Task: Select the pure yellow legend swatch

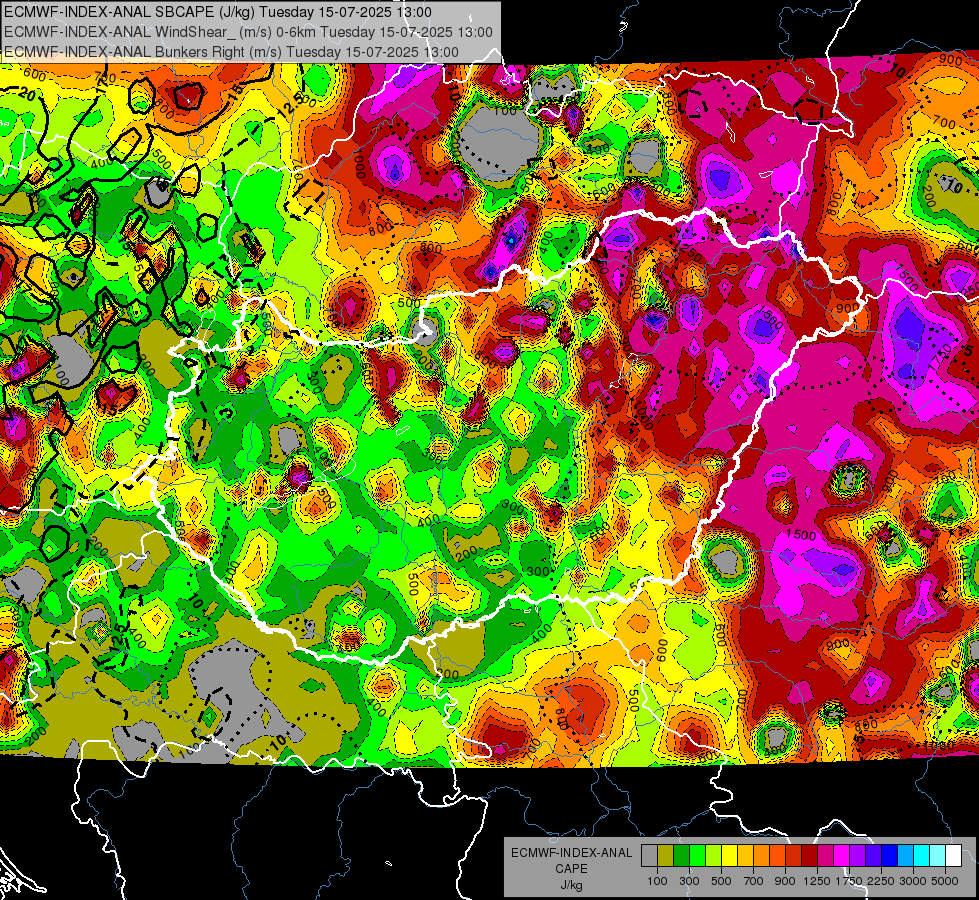Action: click(729, 855)
